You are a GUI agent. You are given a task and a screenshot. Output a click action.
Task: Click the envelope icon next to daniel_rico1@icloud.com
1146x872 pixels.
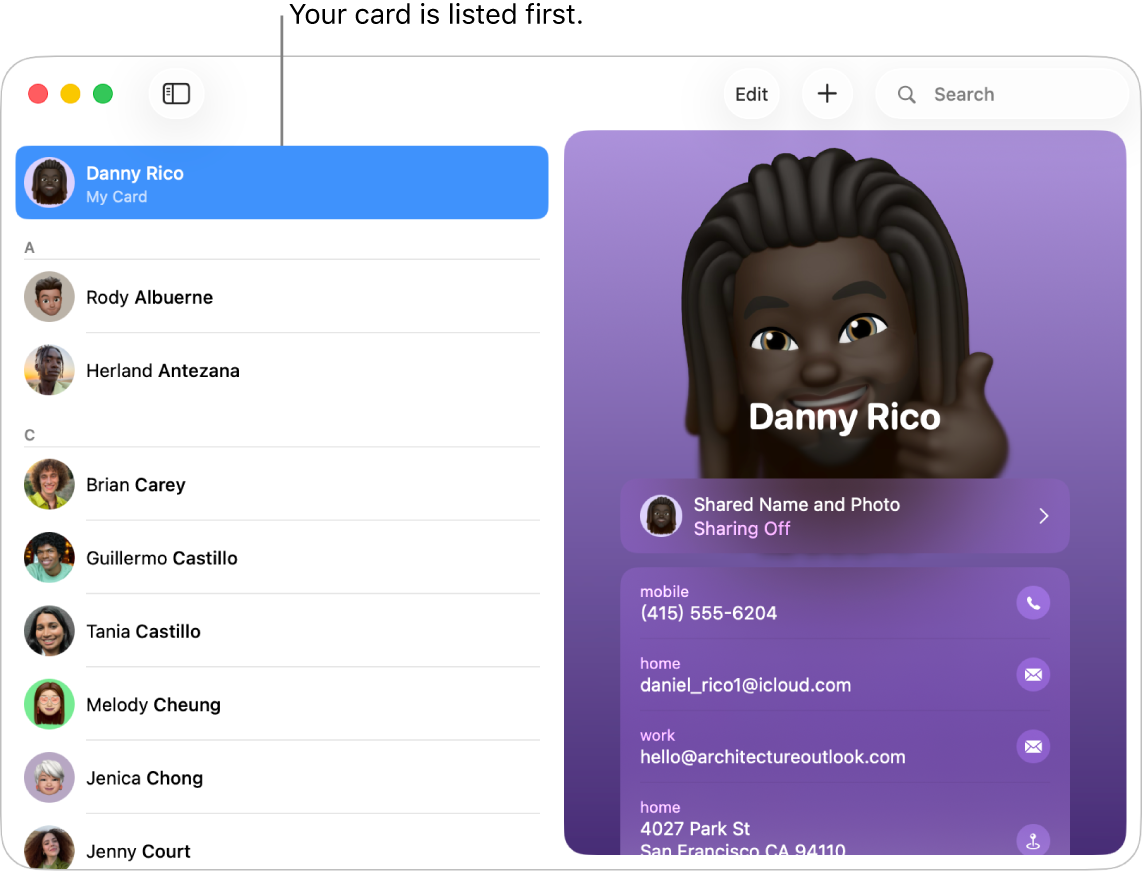point(1033,674)
